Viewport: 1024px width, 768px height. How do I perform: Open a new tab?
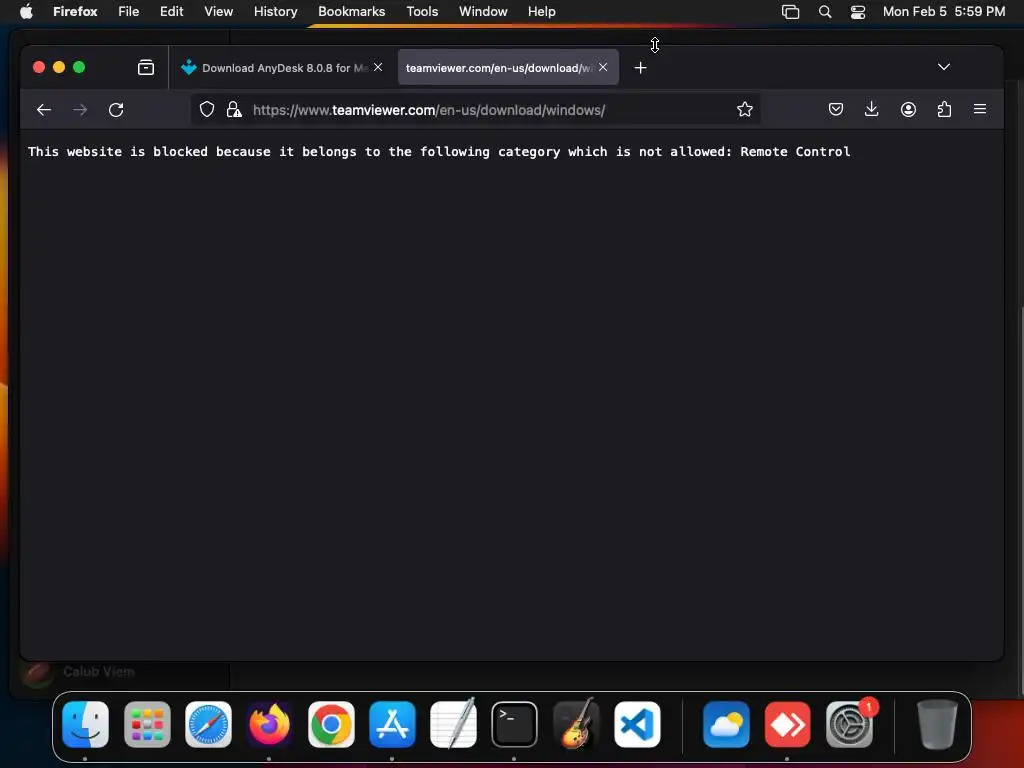tap(640, 67)
